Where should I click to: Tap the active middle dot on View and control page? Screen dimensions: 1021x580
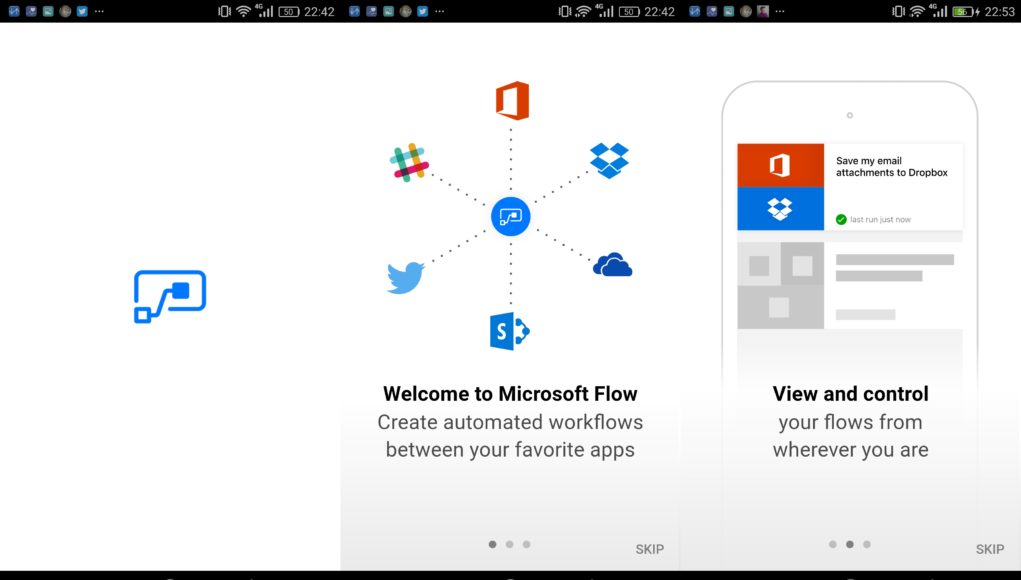(850, 544)
